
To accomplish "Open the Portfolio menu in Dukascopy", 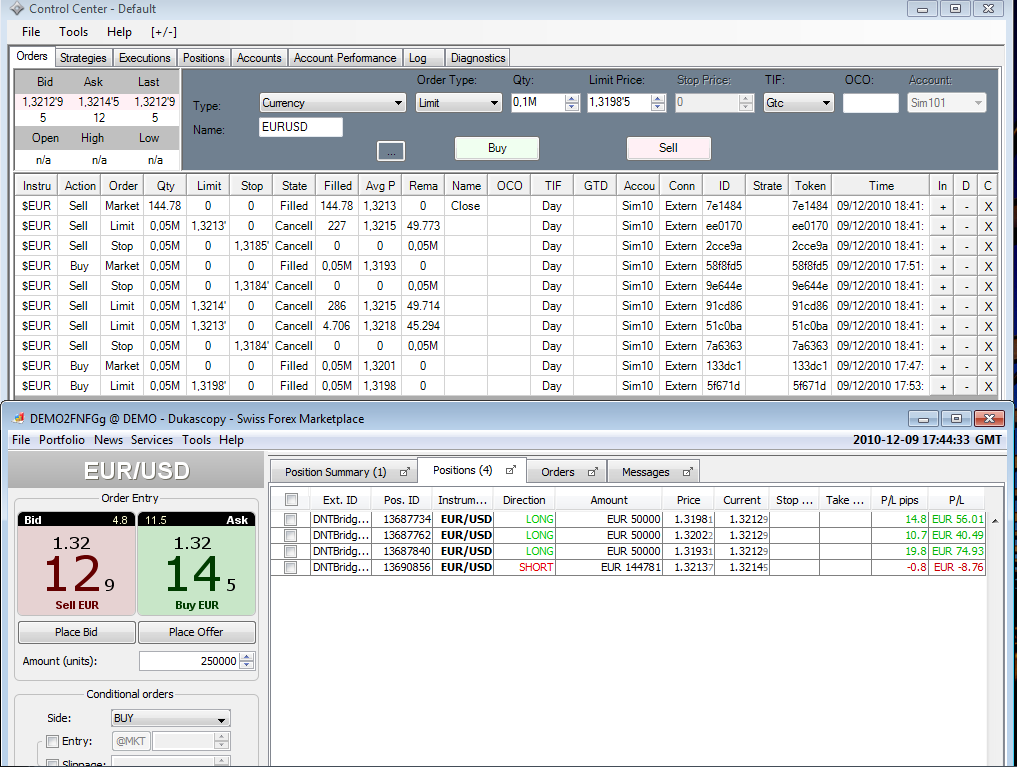I will coord(62,440).
